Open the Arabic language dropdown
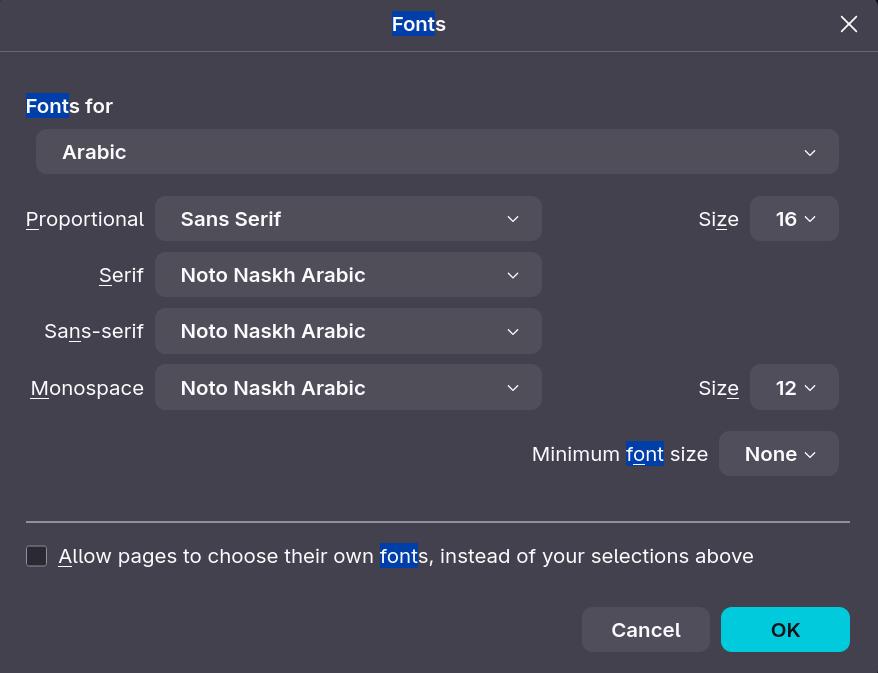This screenshot has width=878, height=673. click(437, 152)
